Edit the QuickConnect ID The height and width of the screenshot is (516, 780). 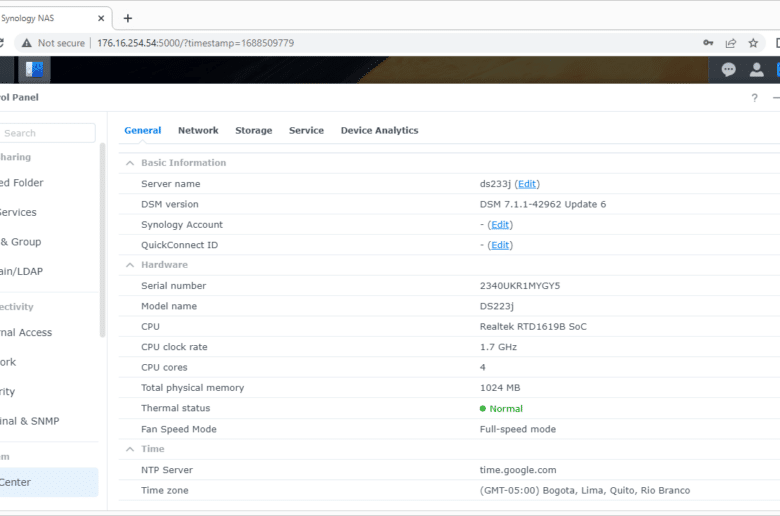pyautogui.click(x=500, y=245)
